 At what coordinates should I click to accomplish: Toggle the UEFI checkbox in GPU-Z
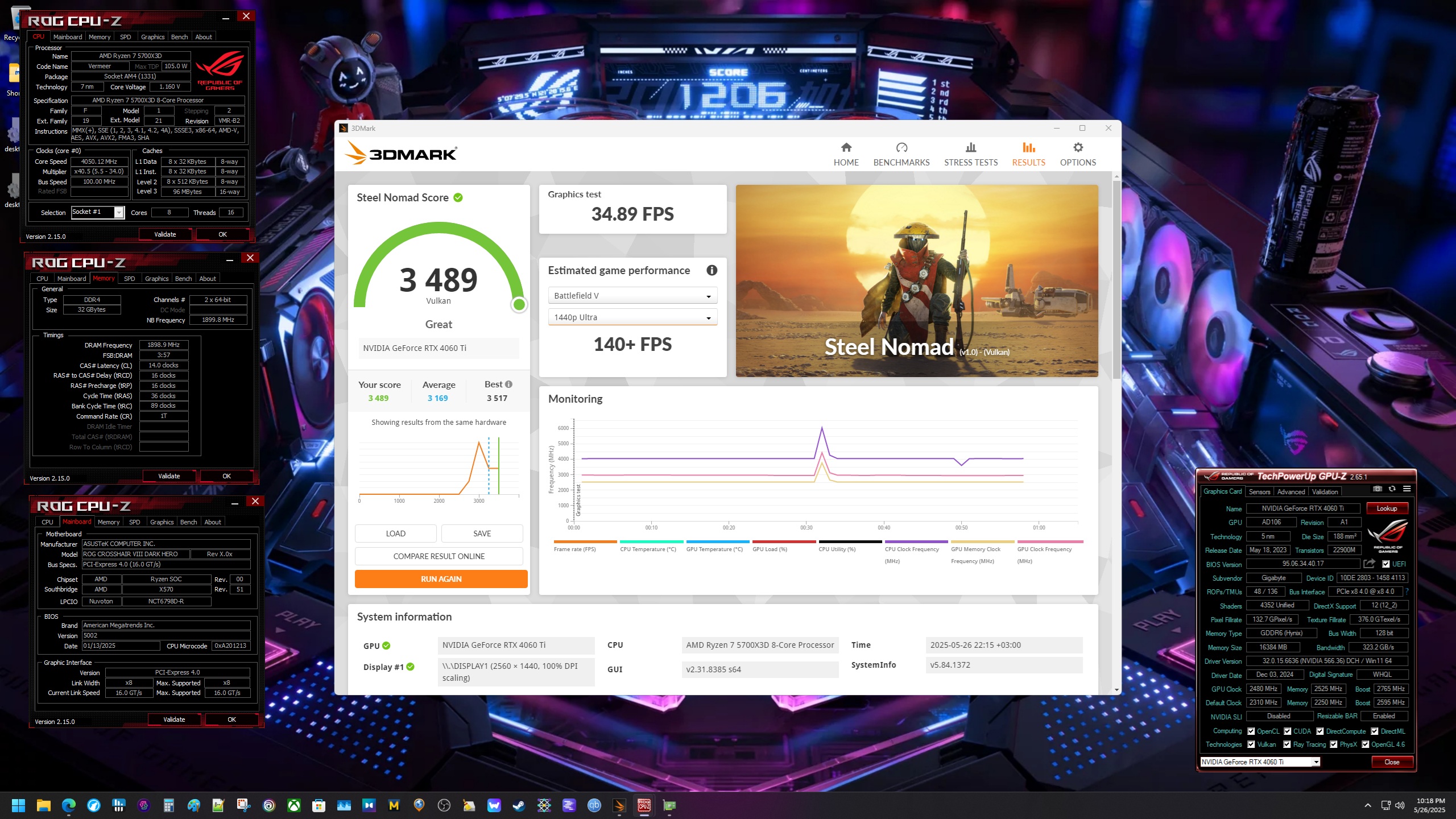pyautogui.click(x=1386, y=564)
